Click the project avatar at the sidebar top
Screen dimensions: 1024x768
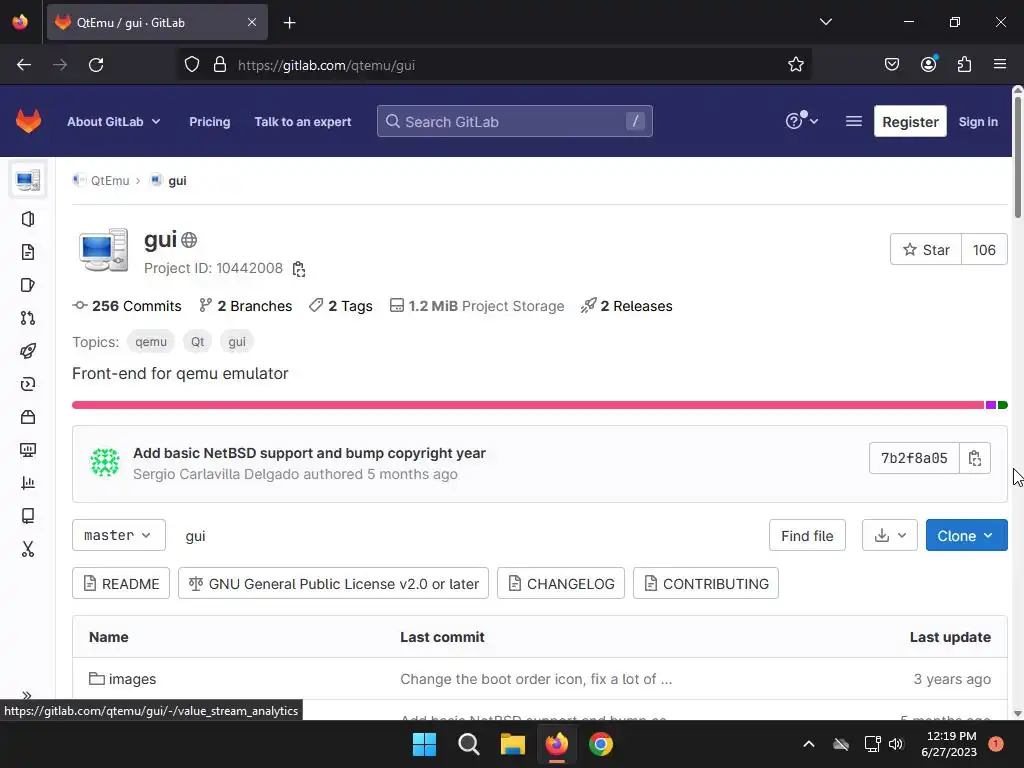28,180
